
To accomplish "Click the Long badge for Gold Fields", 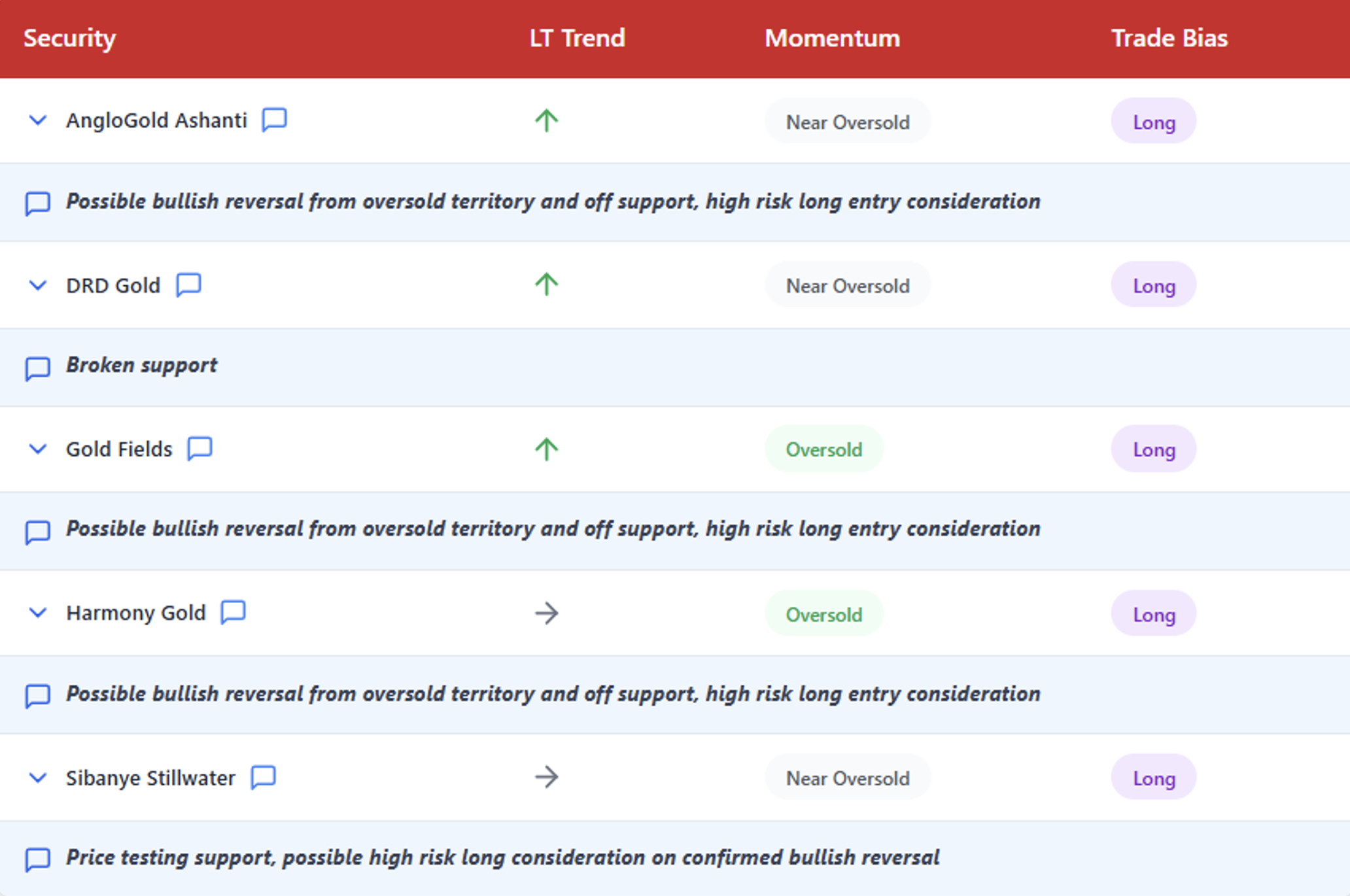I will point(1153,449).
